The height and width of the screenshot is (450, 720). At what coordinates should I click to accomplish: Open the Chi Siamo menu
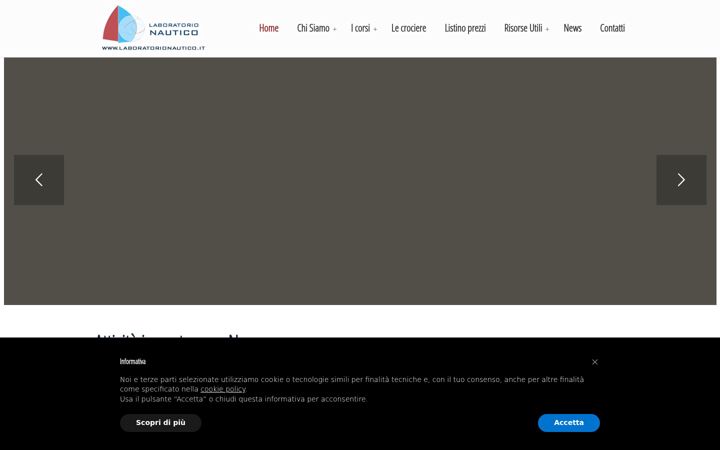pyautogui.click(x=313, y=28)
